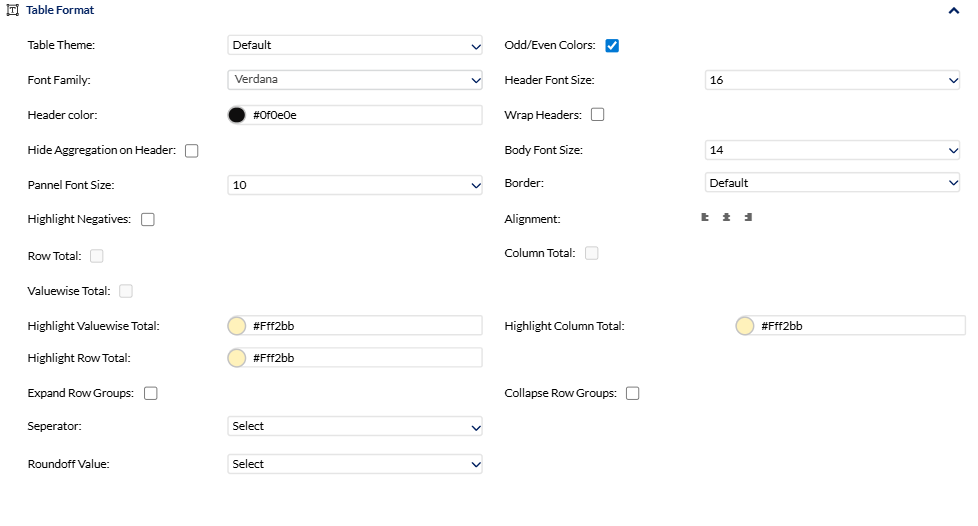Image resolution: width=978 pixels, height=526 pixels.
Task: Open the Table Theme dropdown
Action: tap(355, 45)
